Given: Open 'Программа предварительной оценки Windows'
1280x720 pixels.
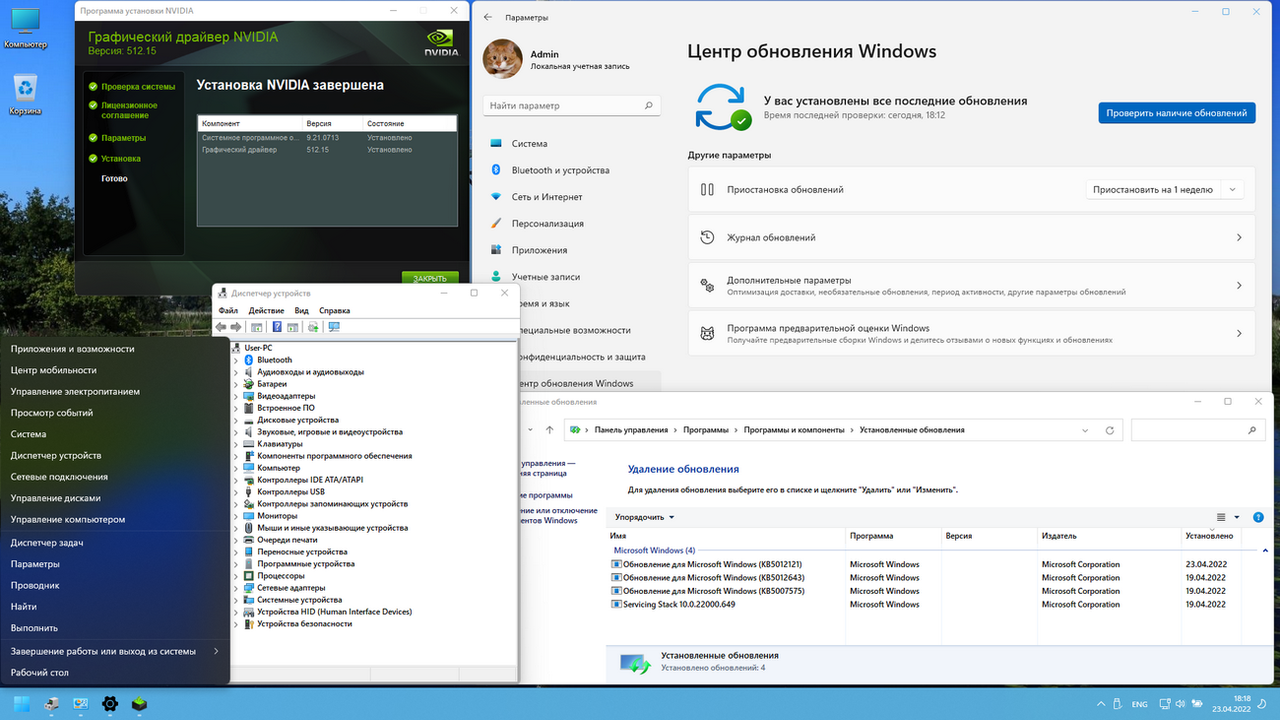Looking at the screenshot, I should (971, 334).
